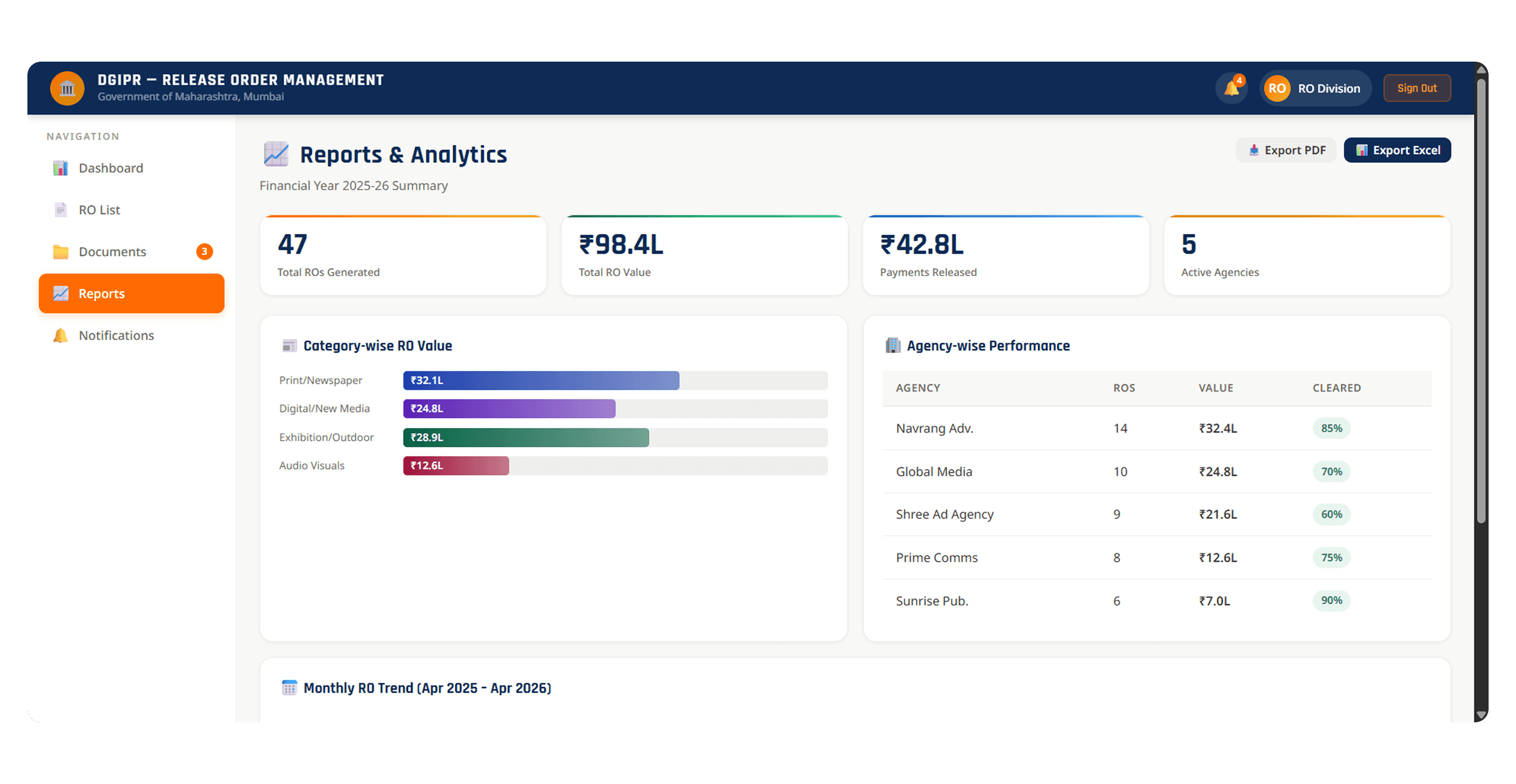The width and height of the screenshot is (1516, 784).
Task: Click the Monthly RO Trend calendar icon
Action: tap(289, 688)
